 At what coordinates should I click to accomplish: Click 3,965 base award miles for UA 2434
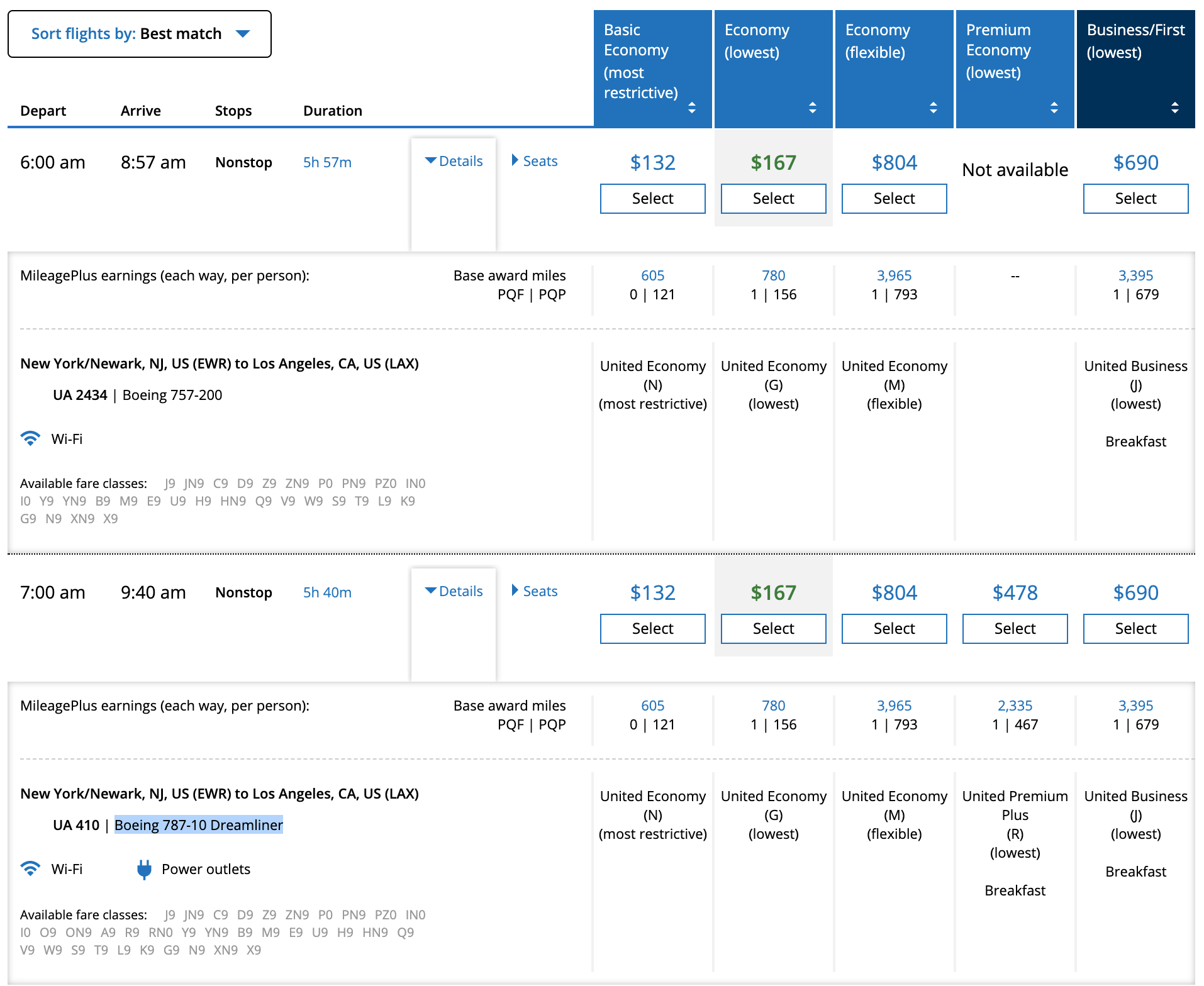tap(895, 275)
